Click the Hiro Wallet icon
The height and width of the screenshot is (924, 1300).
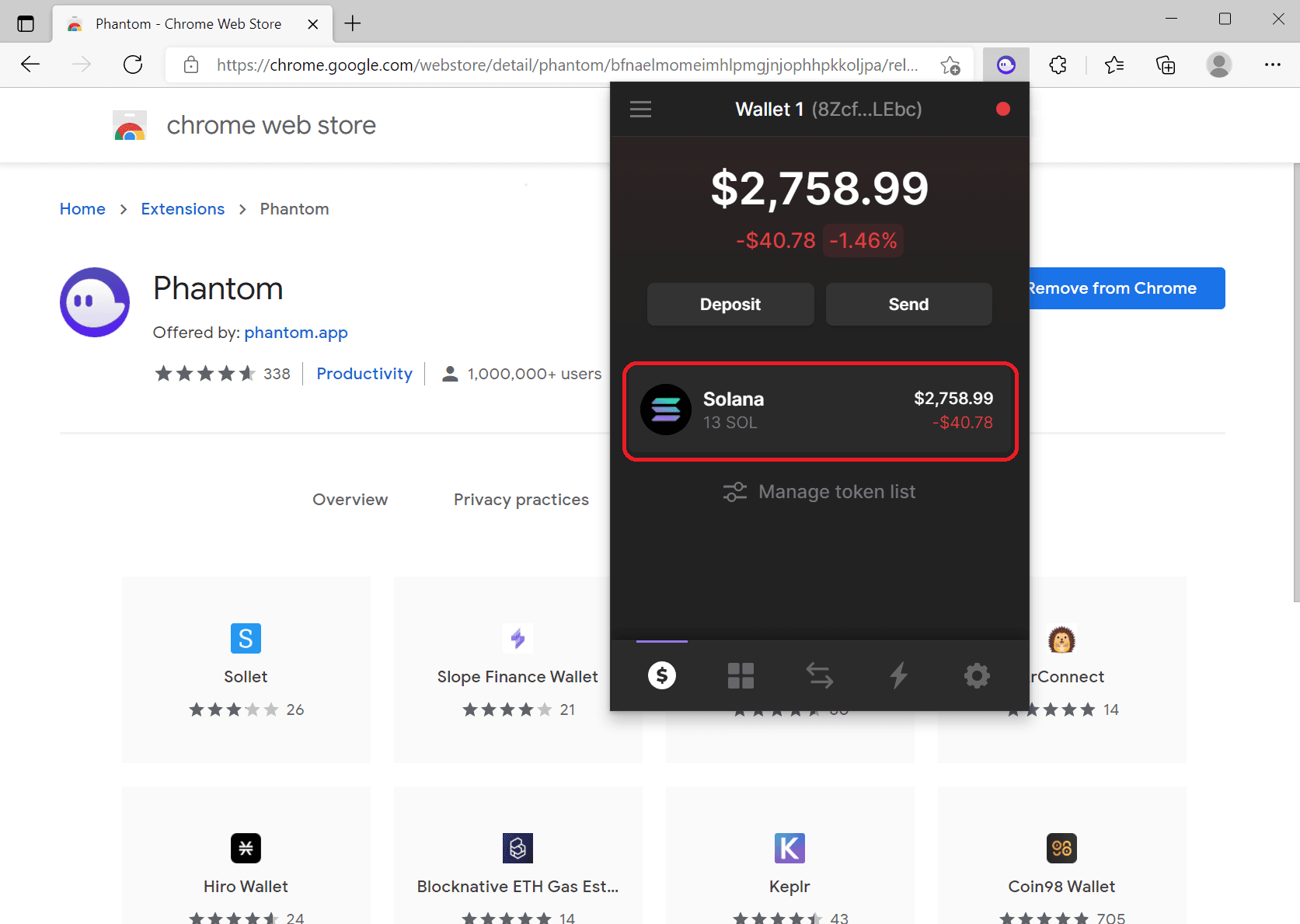(x=246, y=848)
